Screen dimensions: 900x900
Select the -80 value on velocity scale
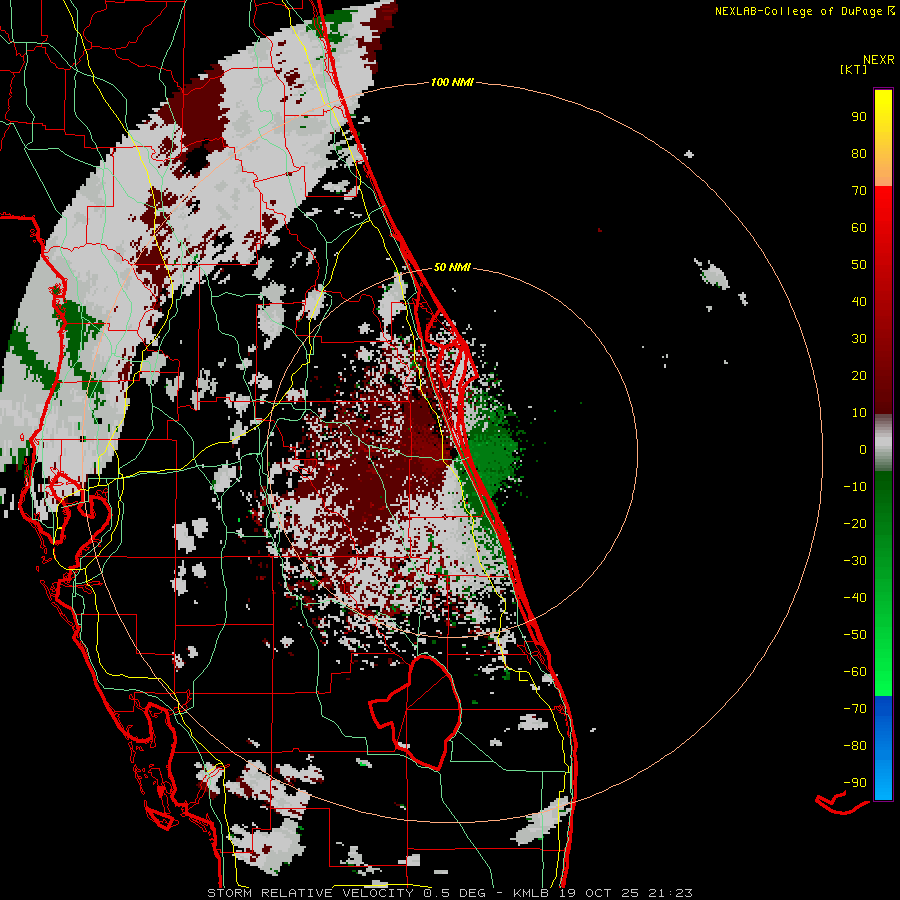pos(855,746)
